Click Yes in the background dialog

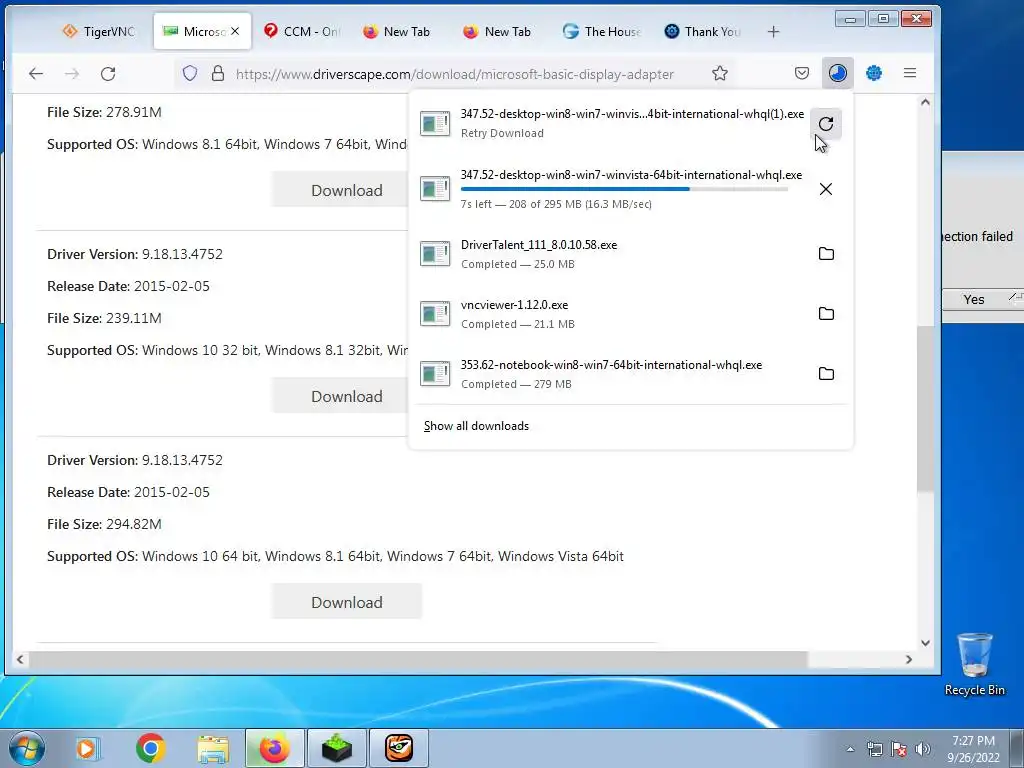tap(974, 299)
